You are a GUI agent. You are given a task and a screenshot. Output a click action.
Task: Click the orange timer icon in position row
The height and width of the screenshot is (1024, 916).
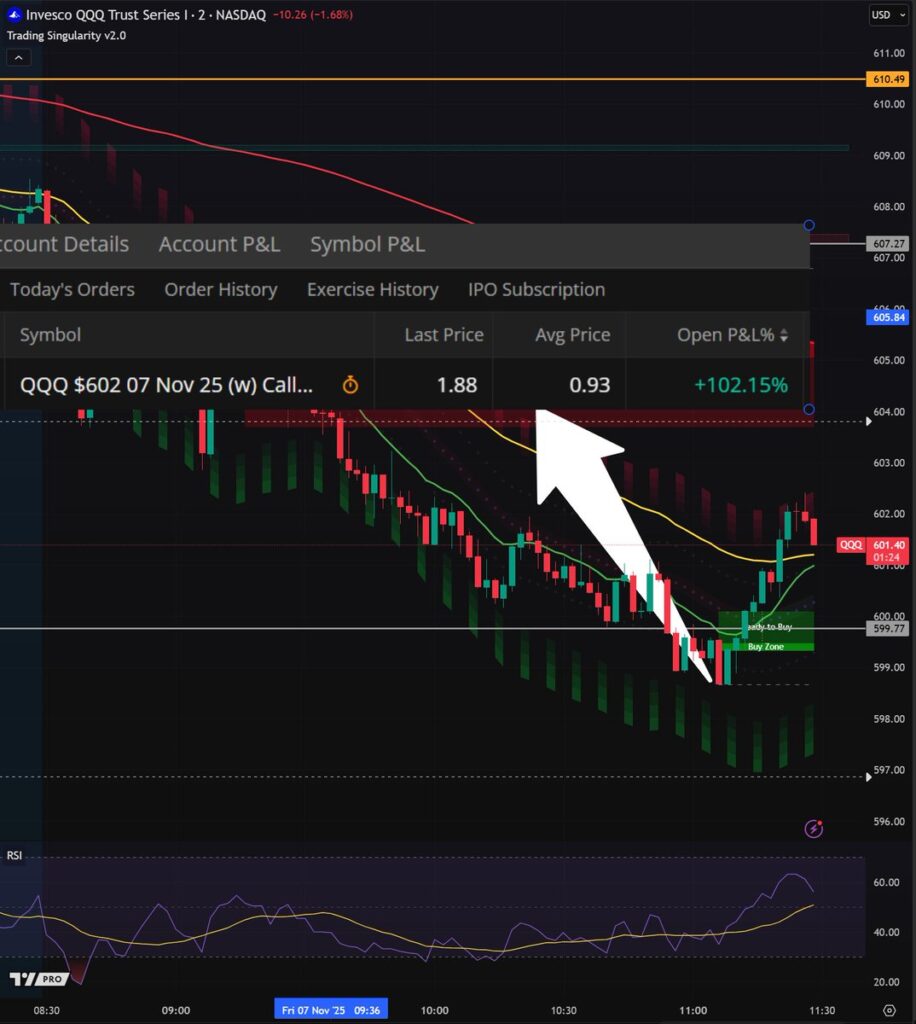(350, 385)
